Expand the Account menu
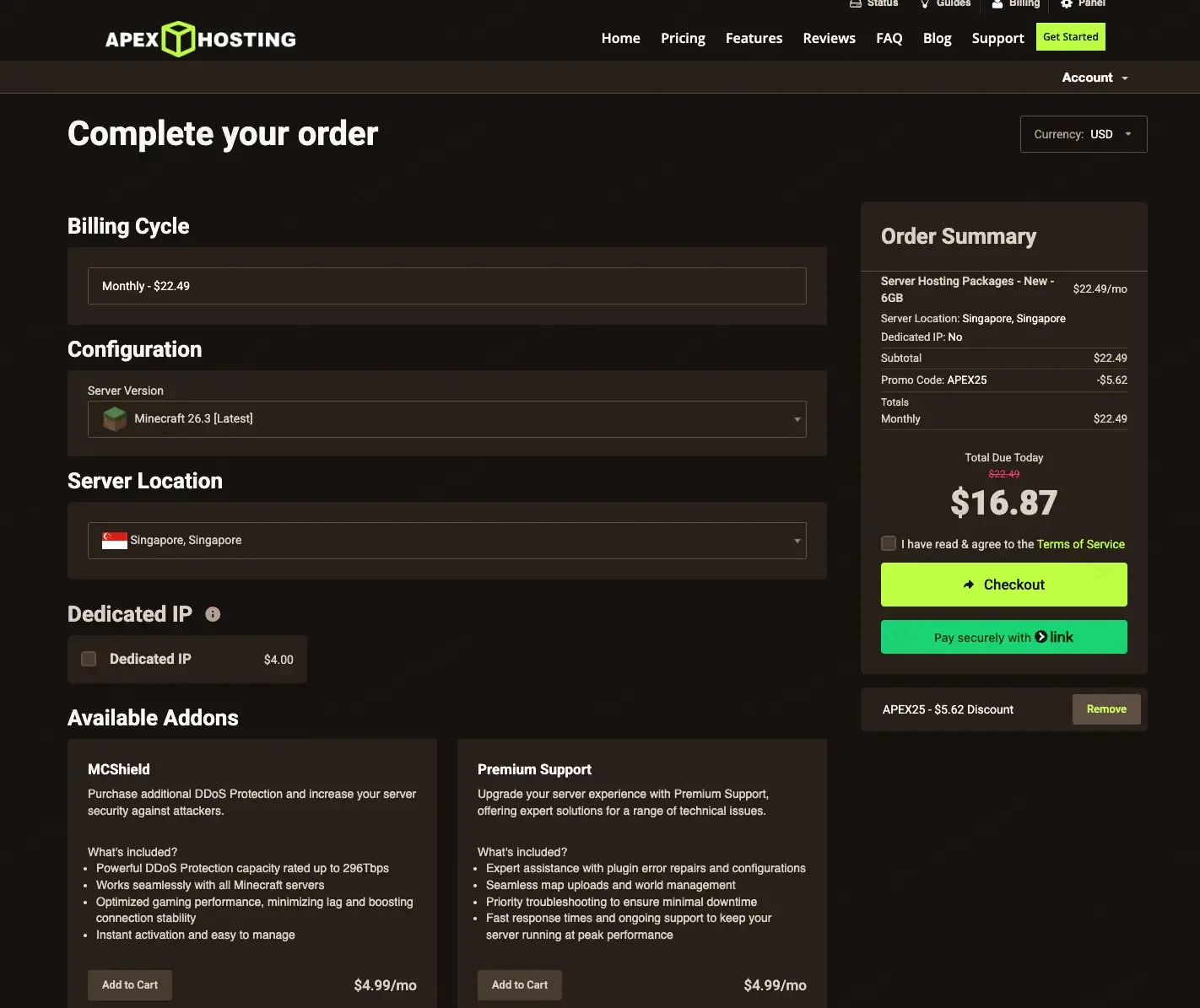This screenshot has height=1008, width=1200. [x=1095, y=78]
